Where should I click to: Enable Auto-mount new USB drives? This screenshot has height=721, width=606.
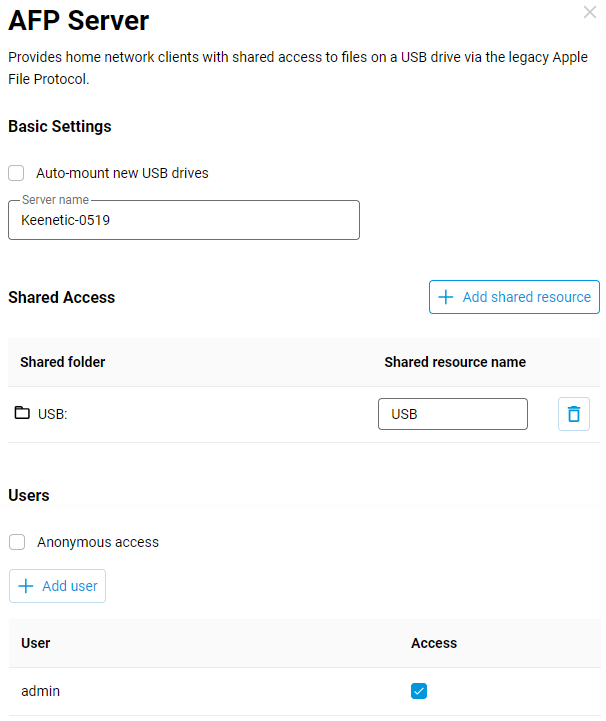pos(17,173)
